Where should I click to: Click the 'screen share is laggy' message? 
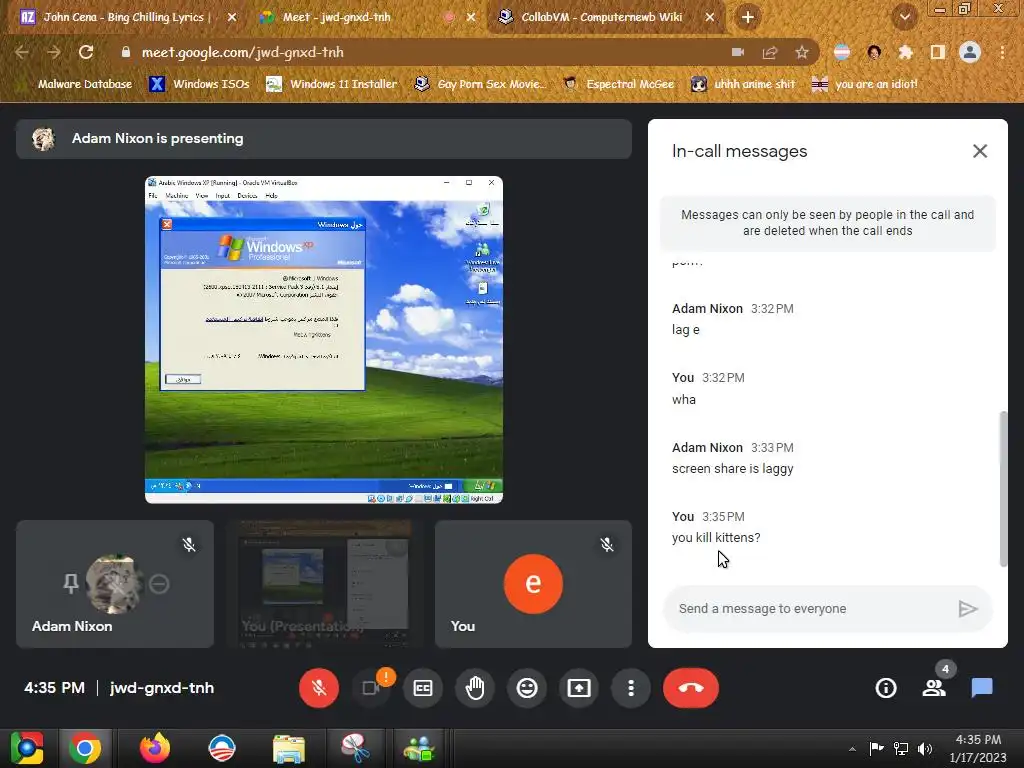pyautogui.click(x=733, y=468)
